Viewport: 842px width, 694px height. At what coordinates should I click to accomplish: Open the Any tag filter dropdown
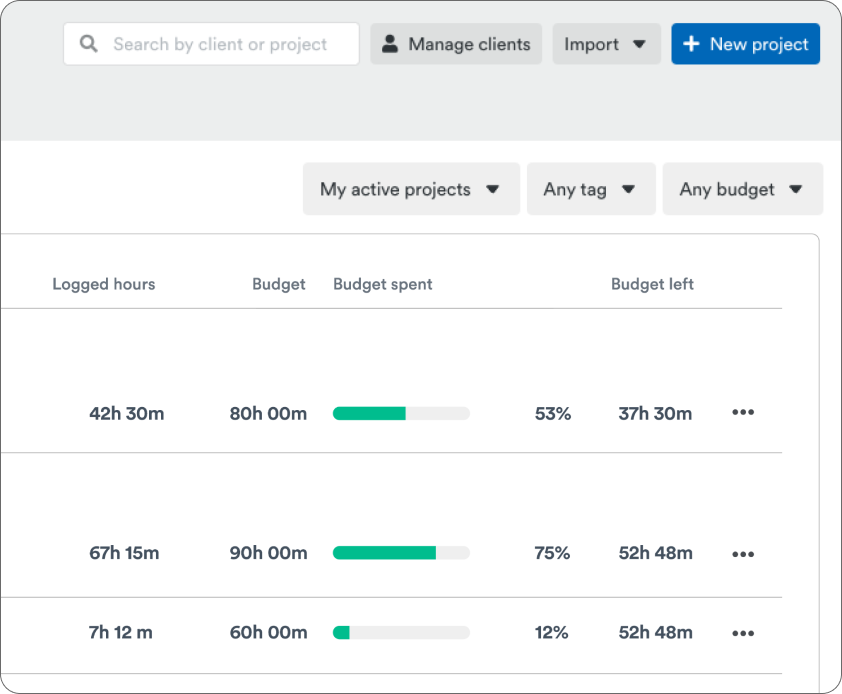pyautogui.click(x=590, y=189)
